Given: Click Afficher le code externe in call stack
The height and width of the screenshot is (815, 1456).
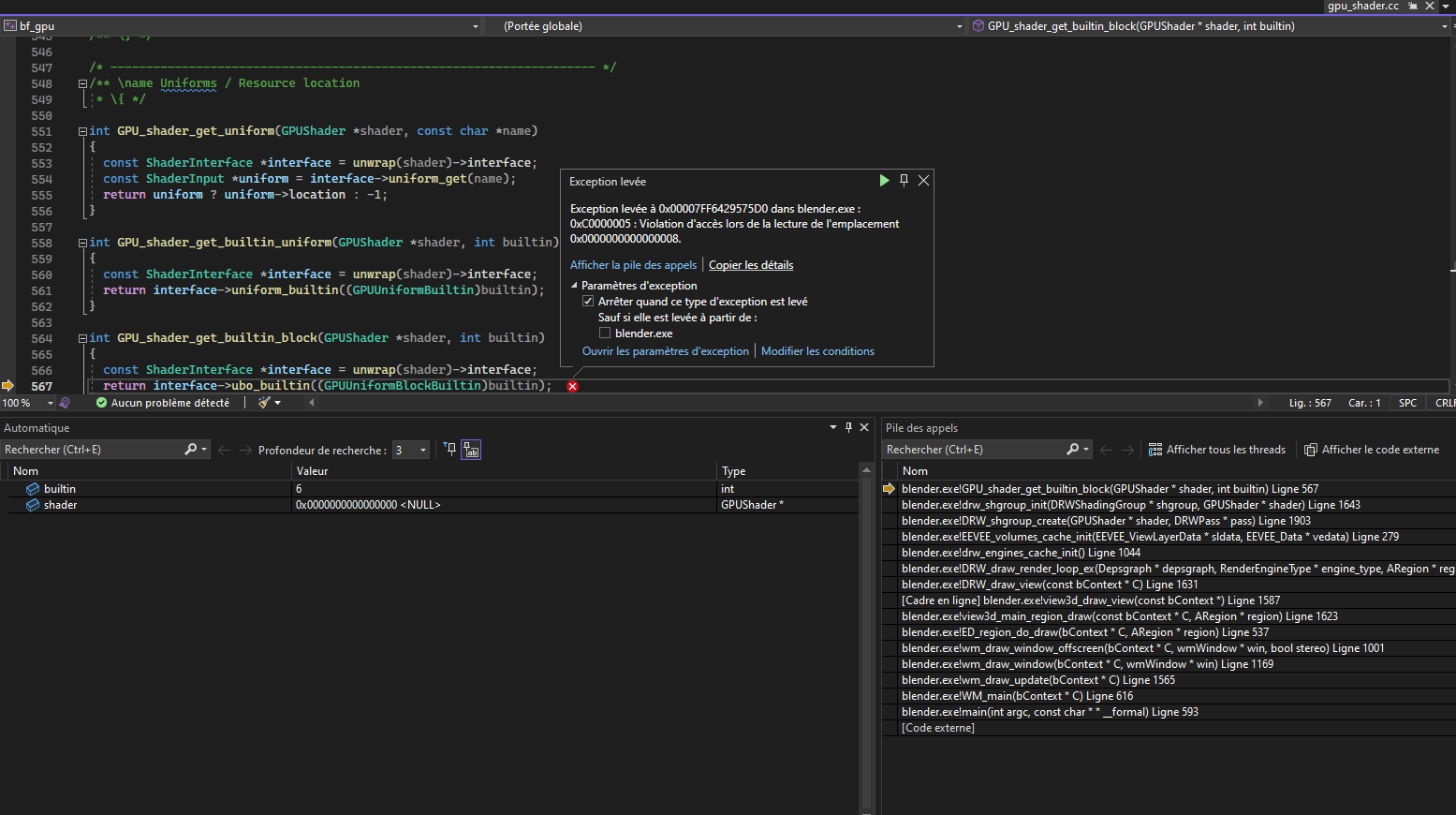Looking at the screenshot, I should (1372, 450).
